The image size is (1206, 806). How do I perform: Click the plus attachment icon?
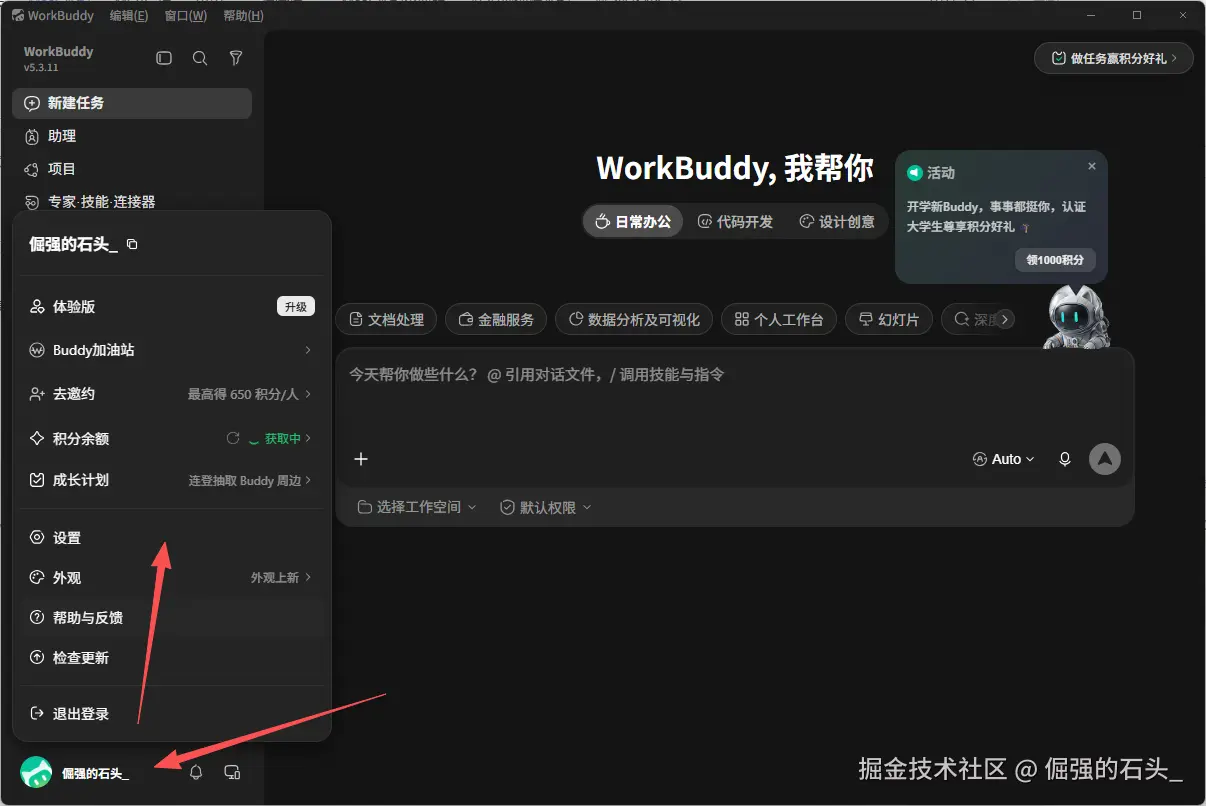(362, 459)
